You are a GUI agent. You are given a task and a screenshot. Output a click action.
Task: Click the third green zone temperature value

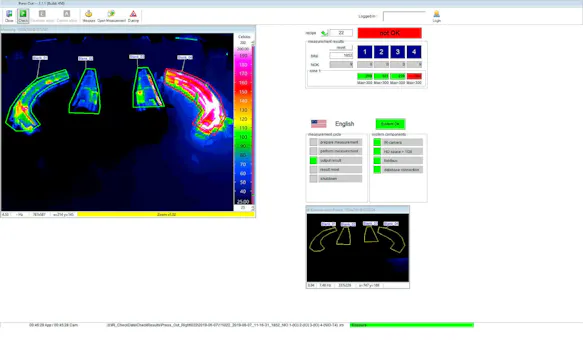(x=397, y=76)
